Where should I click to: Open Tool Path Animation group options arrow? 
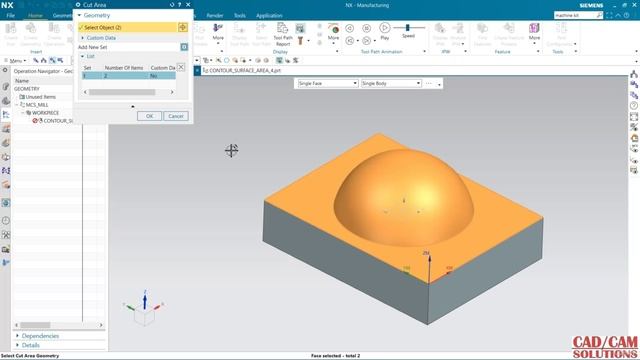click(x=424, y=52)
